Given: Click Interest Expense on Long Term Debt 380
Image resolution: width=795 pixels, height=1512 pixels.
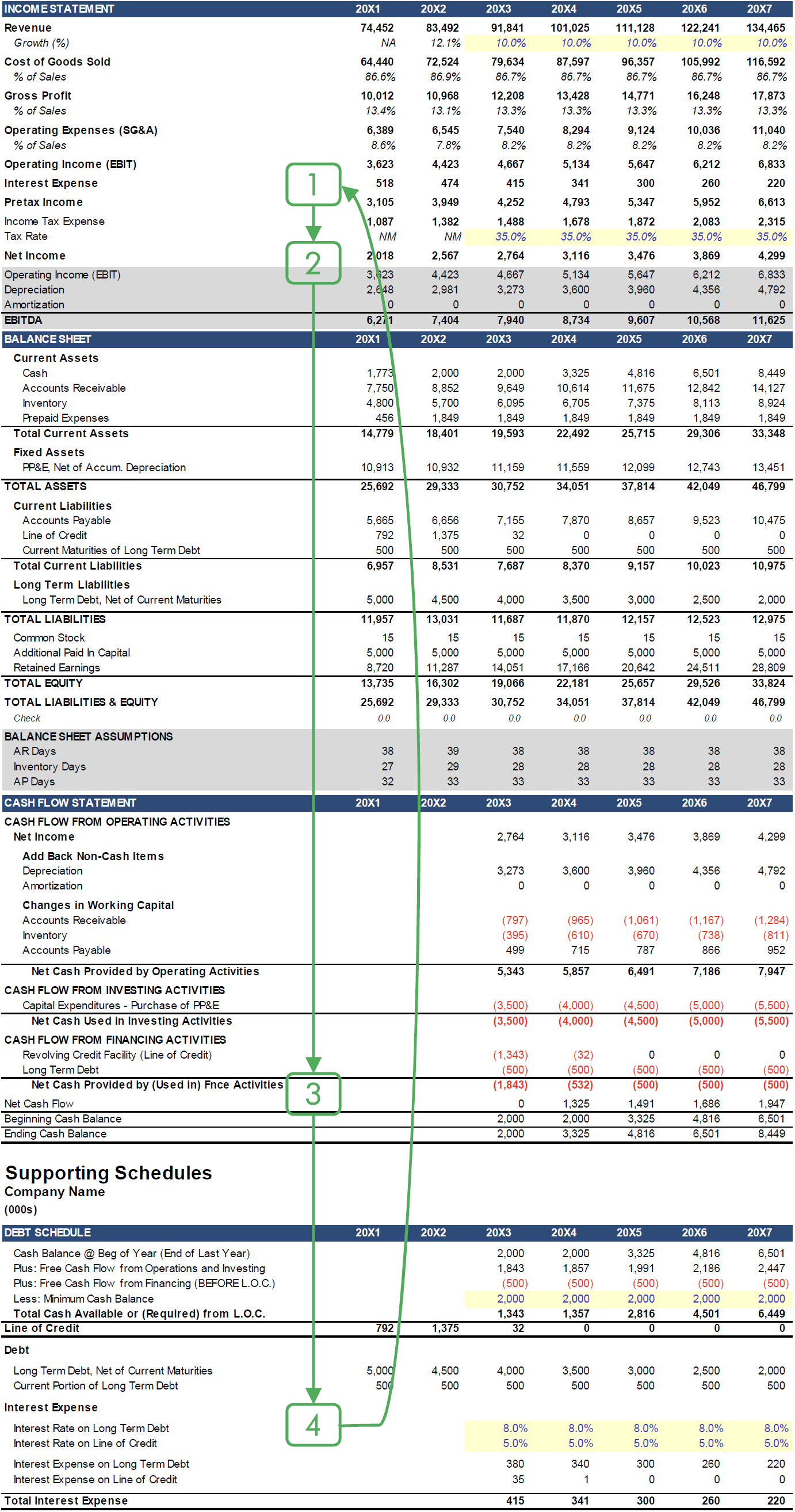Looking at the screenshot, I should 514,1464.
